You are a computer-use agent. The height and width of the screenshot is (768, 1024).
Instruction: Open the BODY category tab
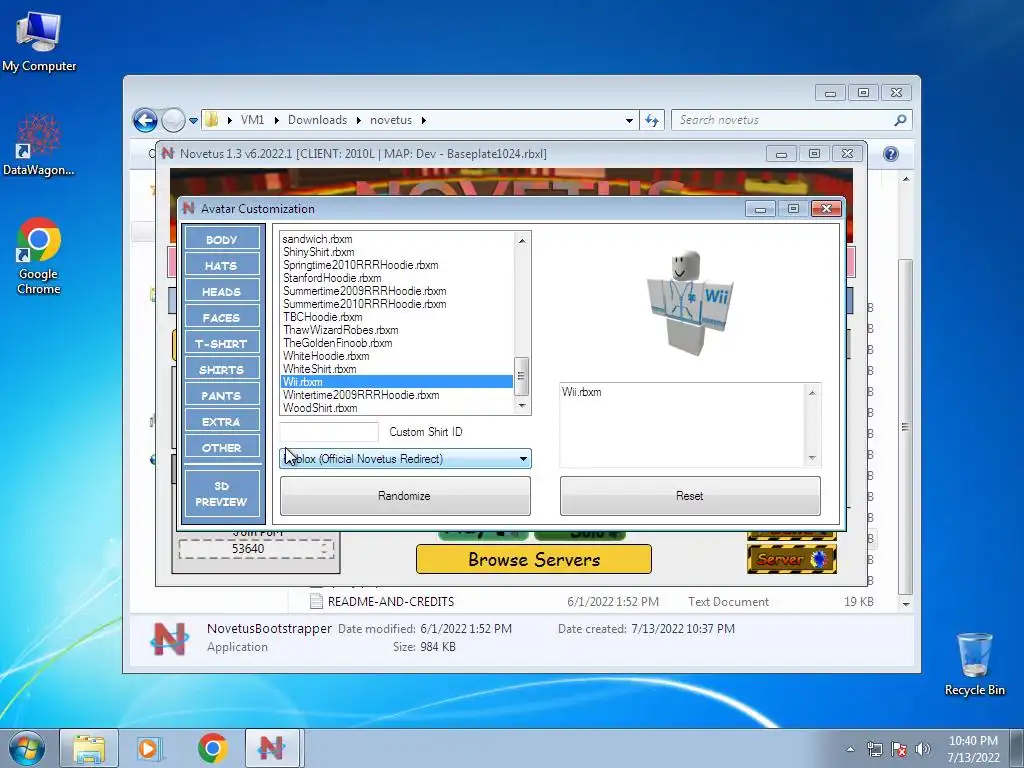coord(222,240)
